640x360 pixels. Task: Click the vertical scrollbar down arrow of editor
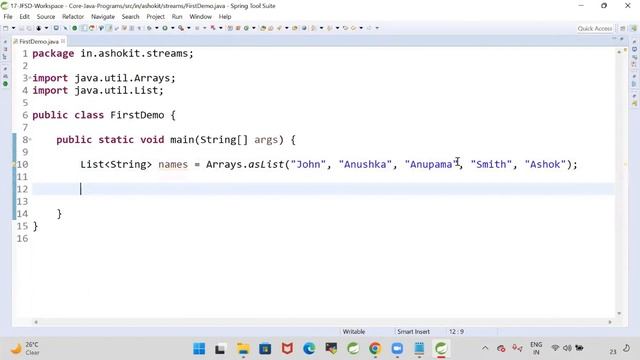pos(619,313)
